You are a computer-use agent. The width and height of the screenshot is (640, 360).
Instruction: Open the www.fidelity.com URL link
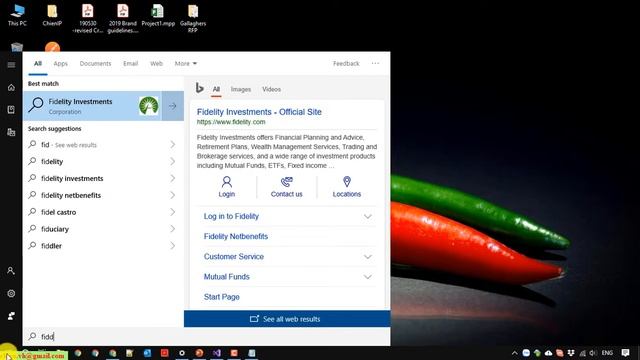pyautogui.click(x=231, y=122)
